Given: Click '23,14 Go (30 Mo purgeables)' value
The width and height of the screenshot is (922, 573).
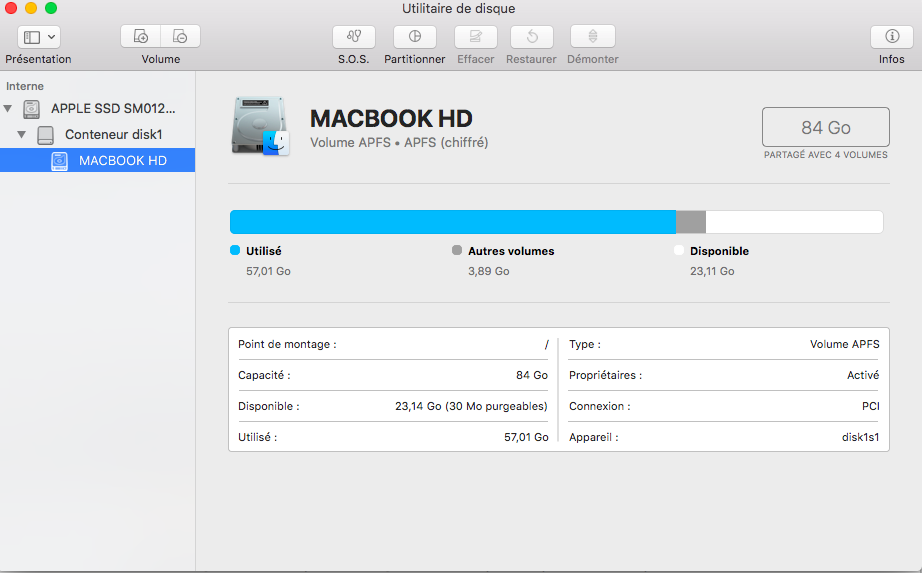Looking at the screenshot, I should [471, 407].
